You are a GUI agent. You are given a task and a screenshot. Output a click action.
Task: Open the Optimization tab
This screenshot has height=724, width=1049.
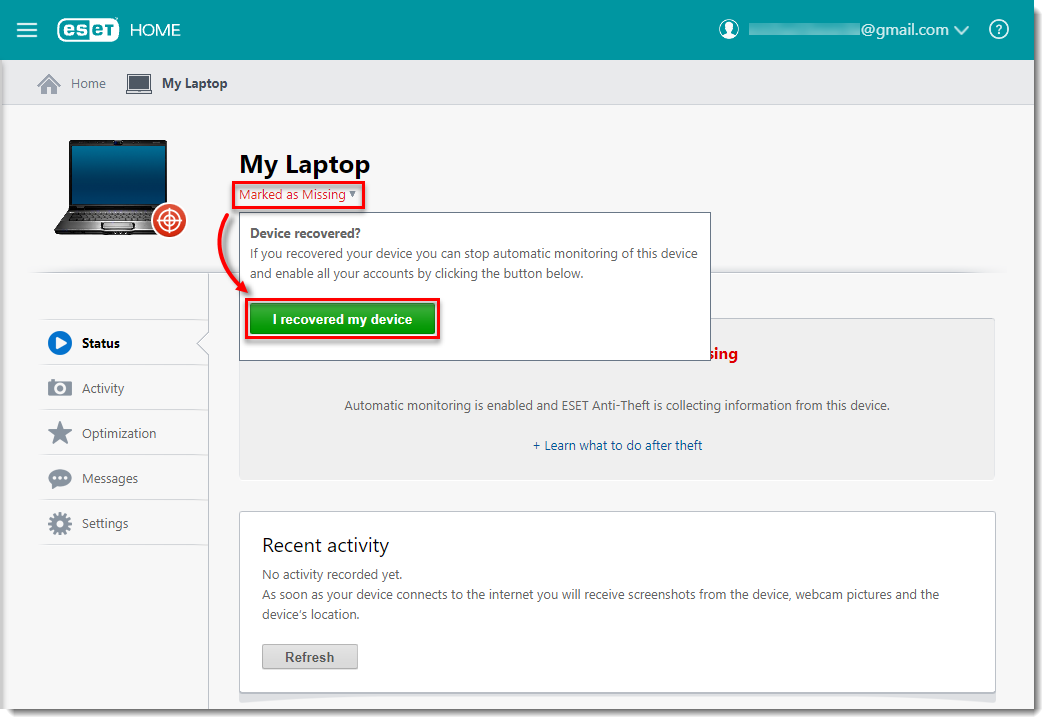[x=124, y=433]
